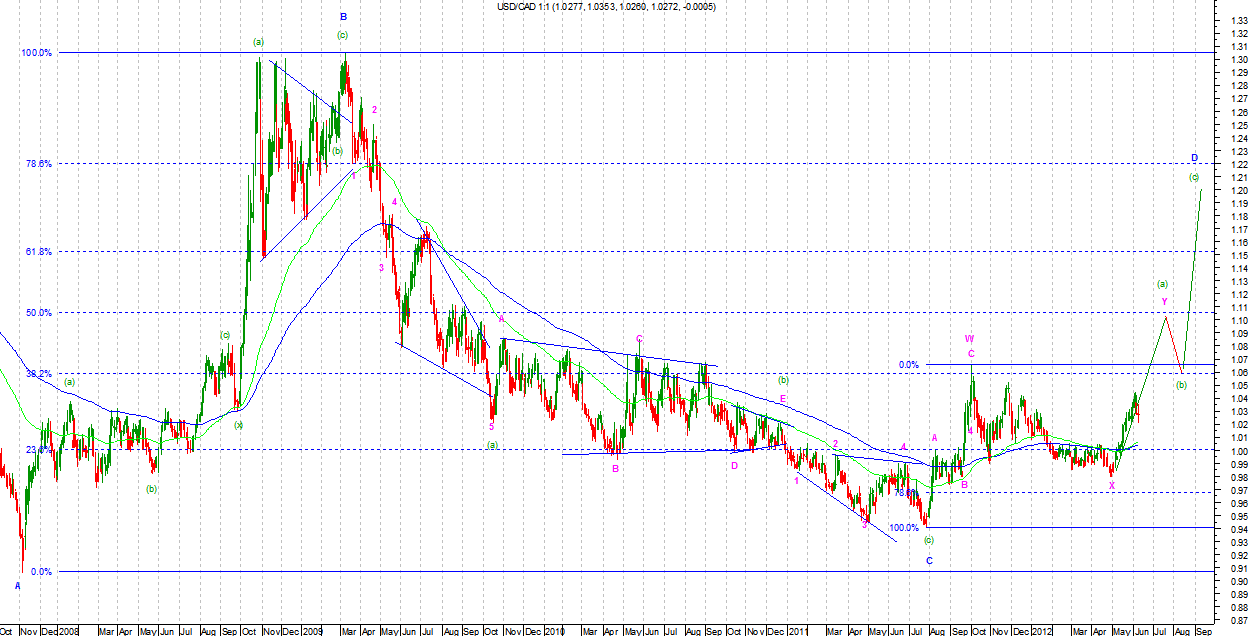
Task: Select the blue wave D projection label
Action: (1194, 158)
